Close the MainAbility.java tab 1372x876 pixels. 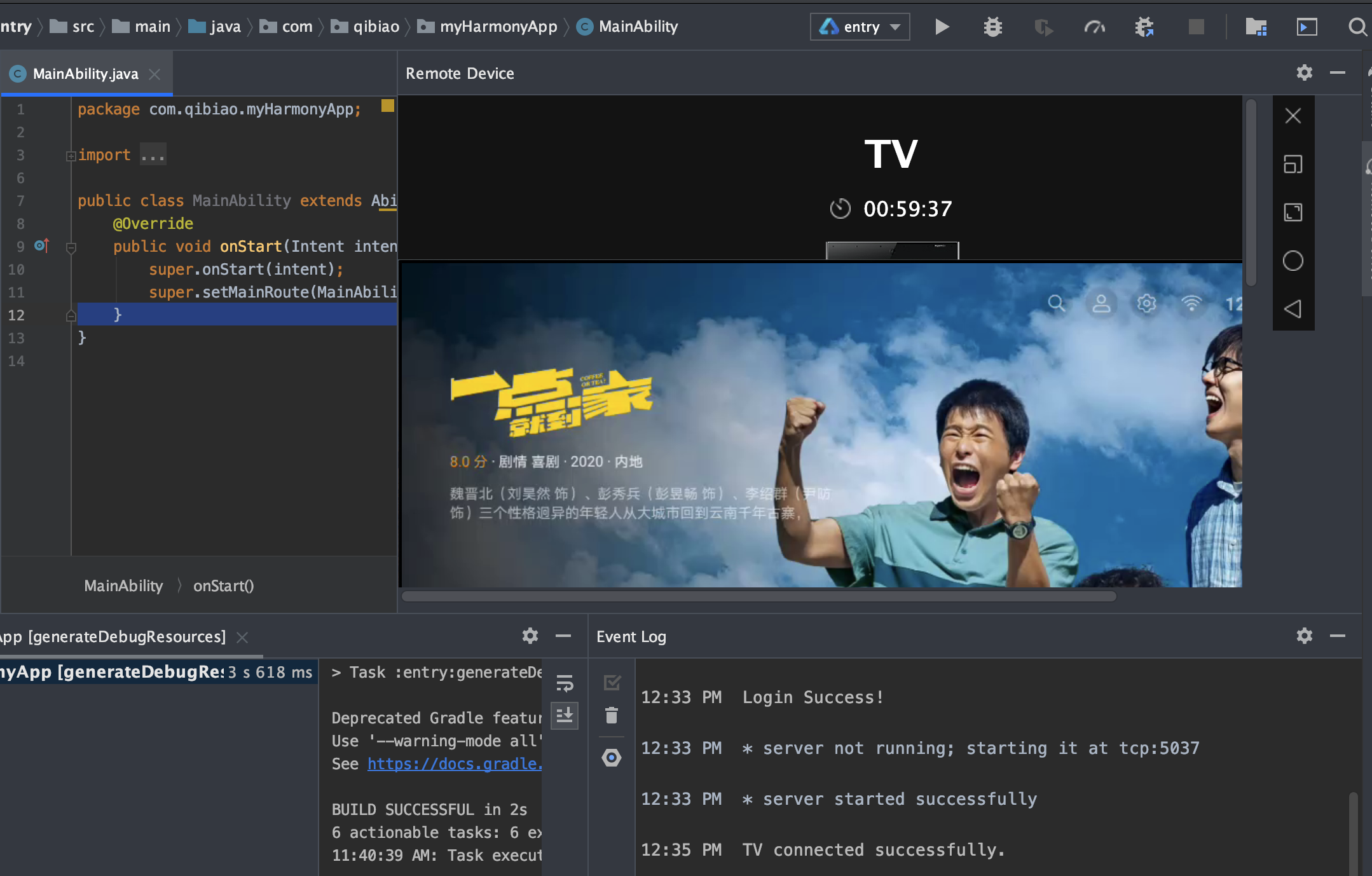(x=154, y=74)
